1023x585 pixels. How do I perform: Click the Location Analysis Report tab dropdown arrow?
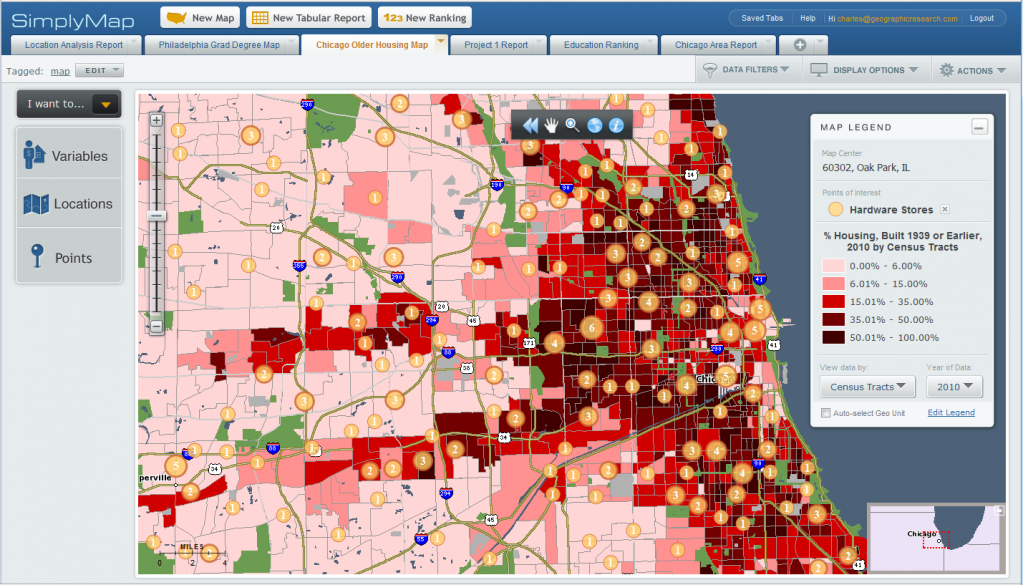click(x=134, y=44)
